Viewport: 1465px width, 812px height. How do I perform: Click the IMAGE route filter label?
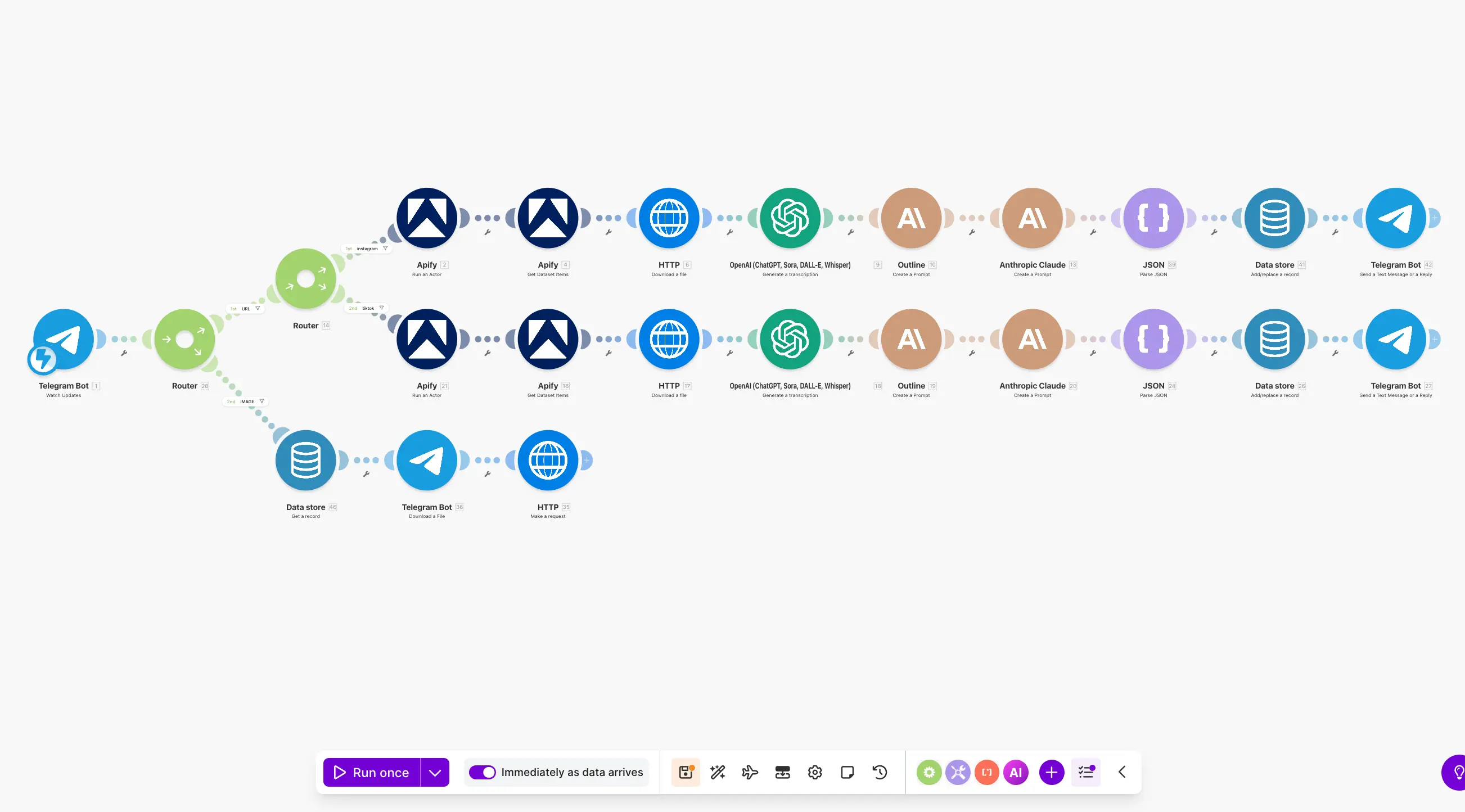click(x=247, y=402)
